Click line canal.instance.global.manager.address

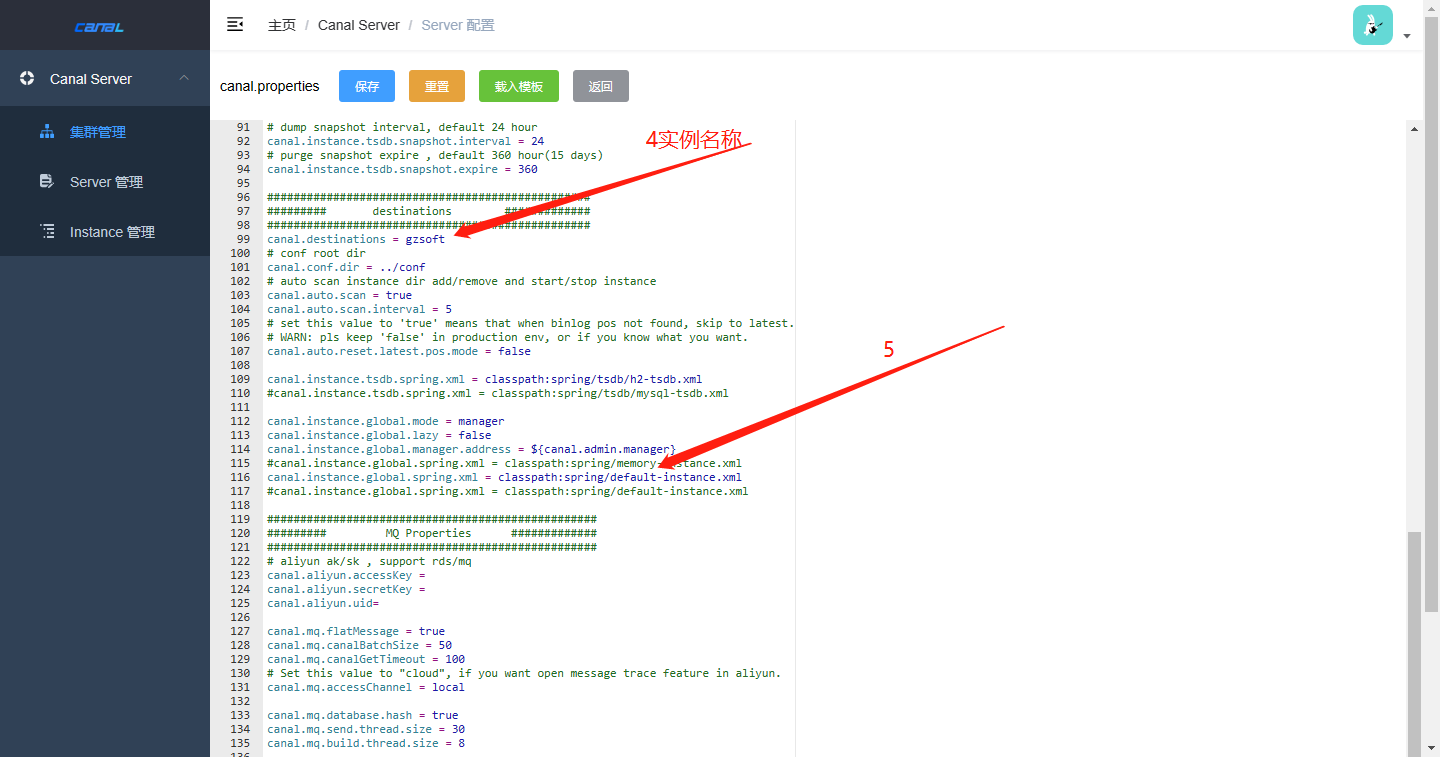click(x=471, y=449)
